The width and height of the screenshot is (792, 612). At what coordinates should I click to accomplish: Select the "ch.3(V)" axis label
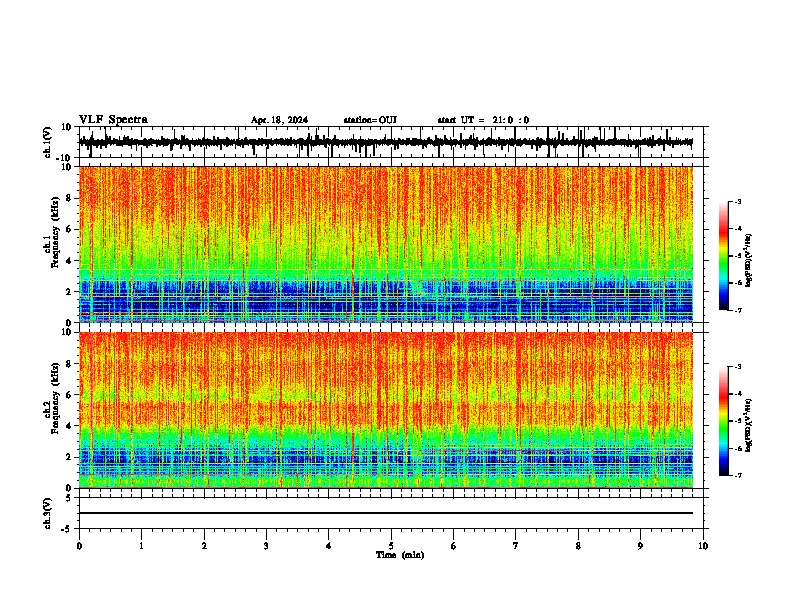point(48,513)
